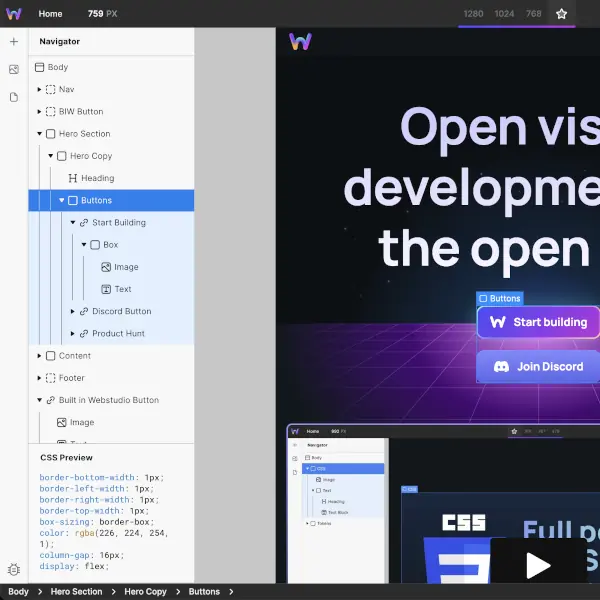Click the Discord Button link icon
Viewport: 600px width, 600px height.
tap(84, 311)
